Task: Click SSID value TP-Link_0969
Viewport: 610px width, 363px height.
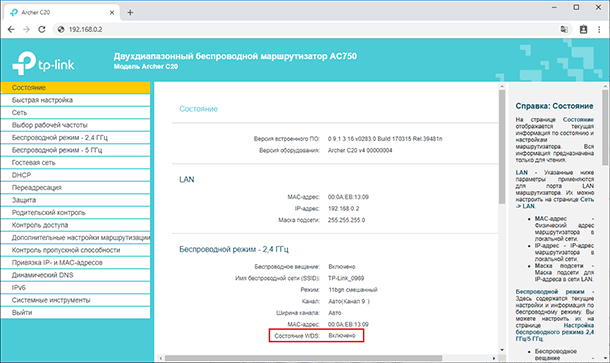Action: pyautogui.click(x=346, y=278)
